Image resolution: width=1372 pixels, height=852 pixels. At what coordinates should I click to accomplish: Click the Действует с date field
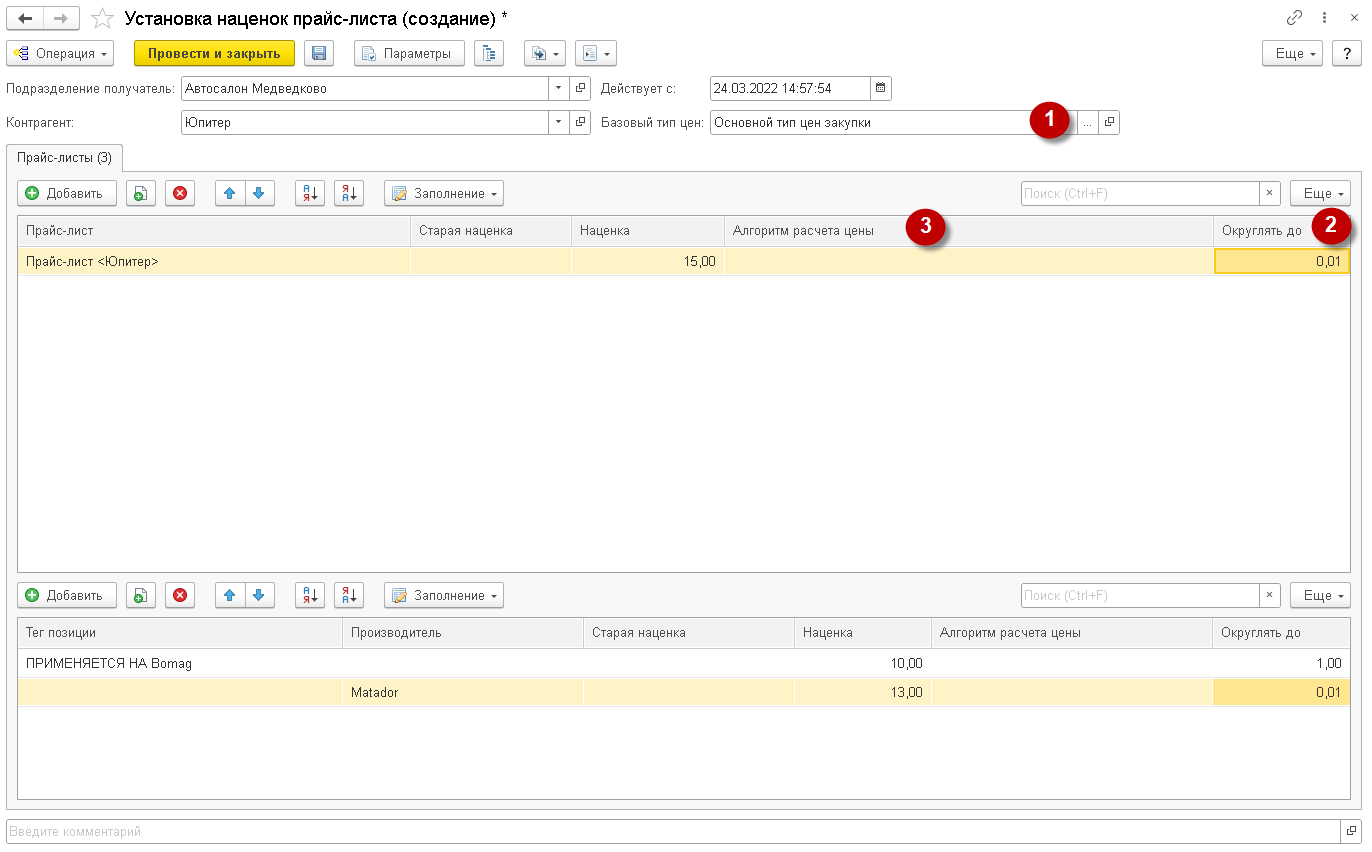(x=790, y=88)
